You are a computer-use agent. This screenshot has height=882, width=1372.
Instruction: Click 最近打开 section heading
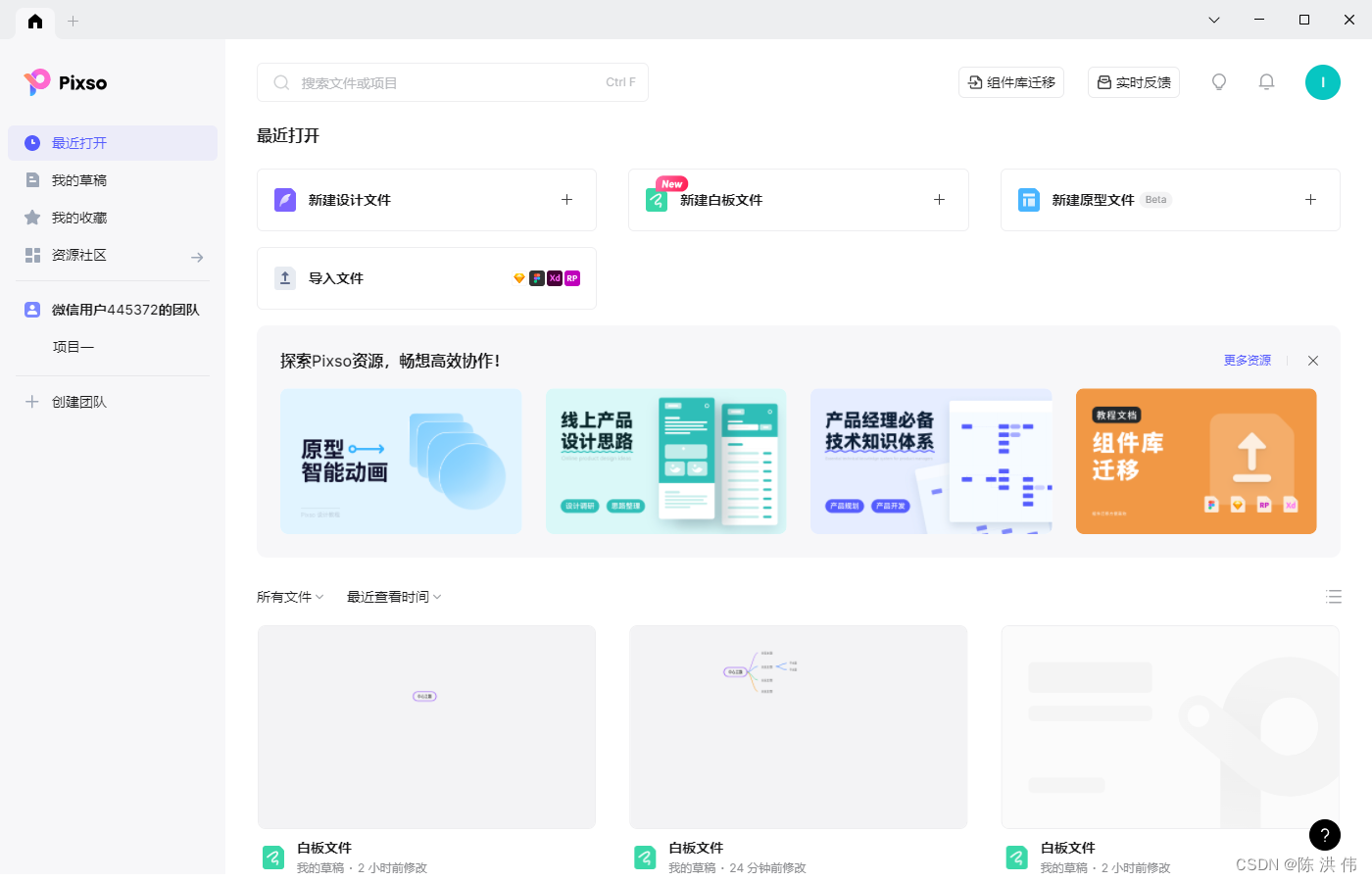tap(288, 135)
